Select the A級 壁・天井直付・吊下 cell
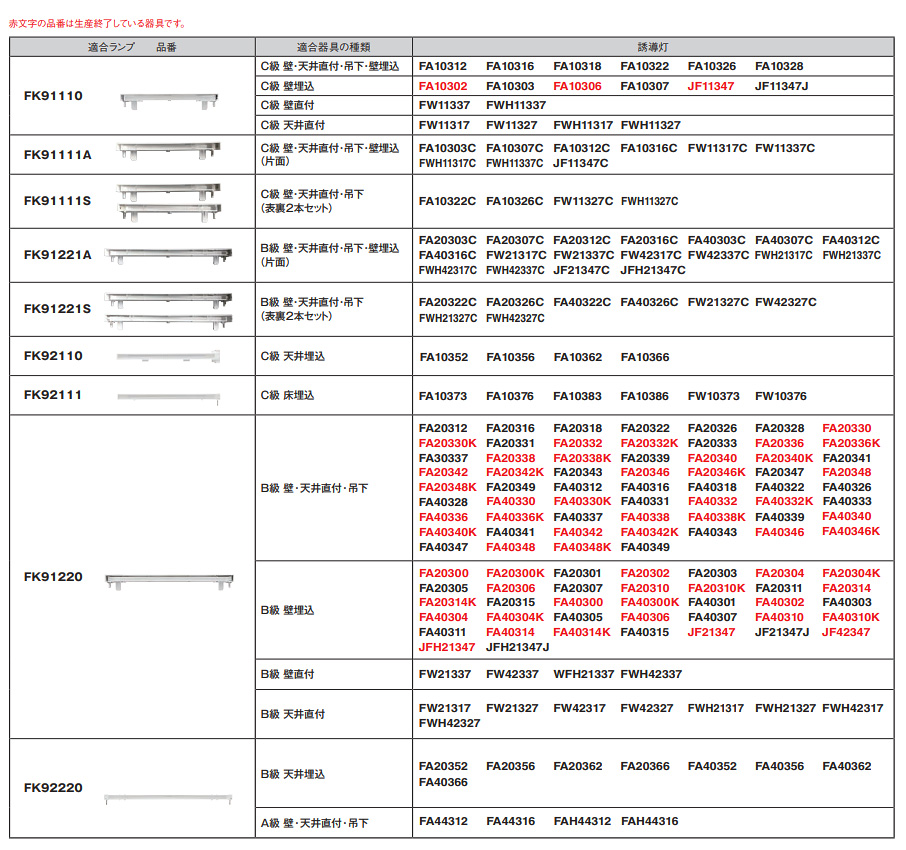The height and width of the screenshot is (850, 906). coord(314,823)
